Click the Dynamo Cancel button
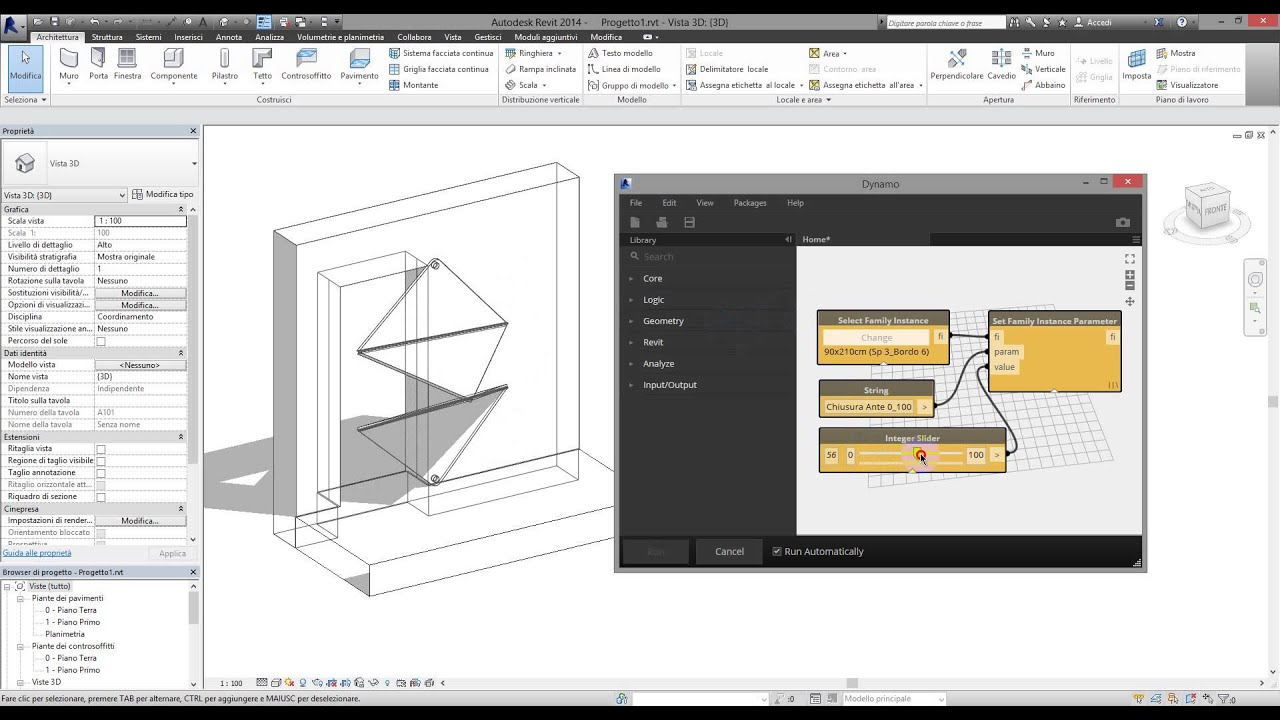Image resolution: width=1280 pixels, height=720 pixels. pyautogui.click(x=729, y=551)
